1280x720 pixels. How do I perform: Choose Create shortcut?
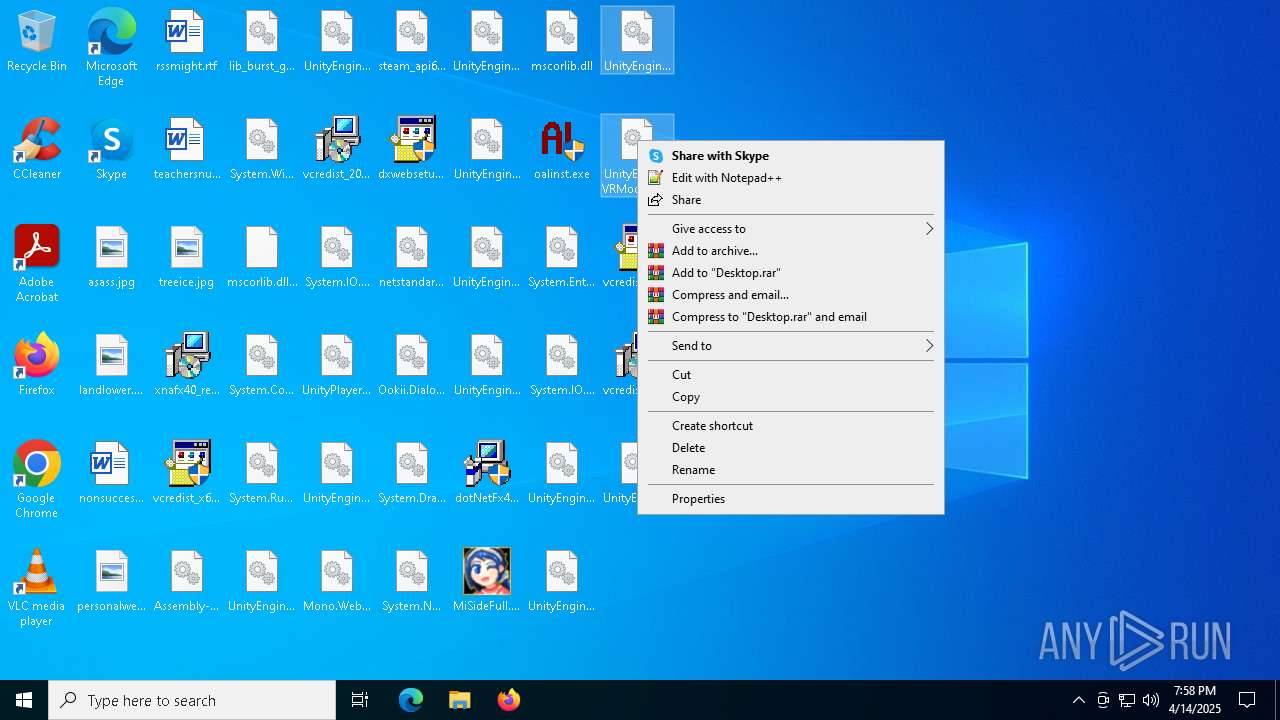[790, 426]
